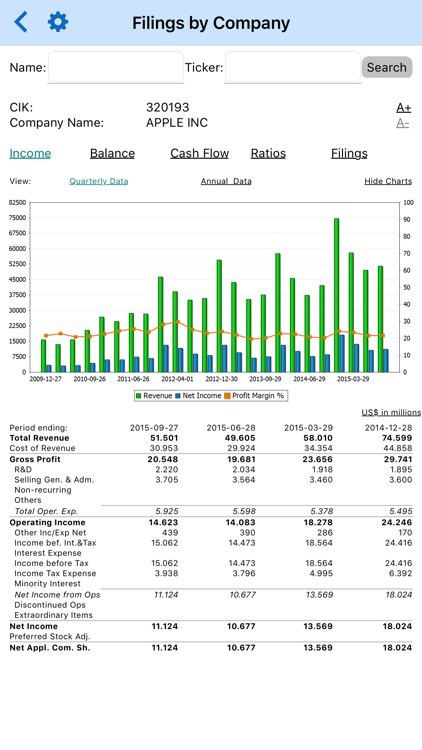Click company name APPLE INC

tap(177, 123)
